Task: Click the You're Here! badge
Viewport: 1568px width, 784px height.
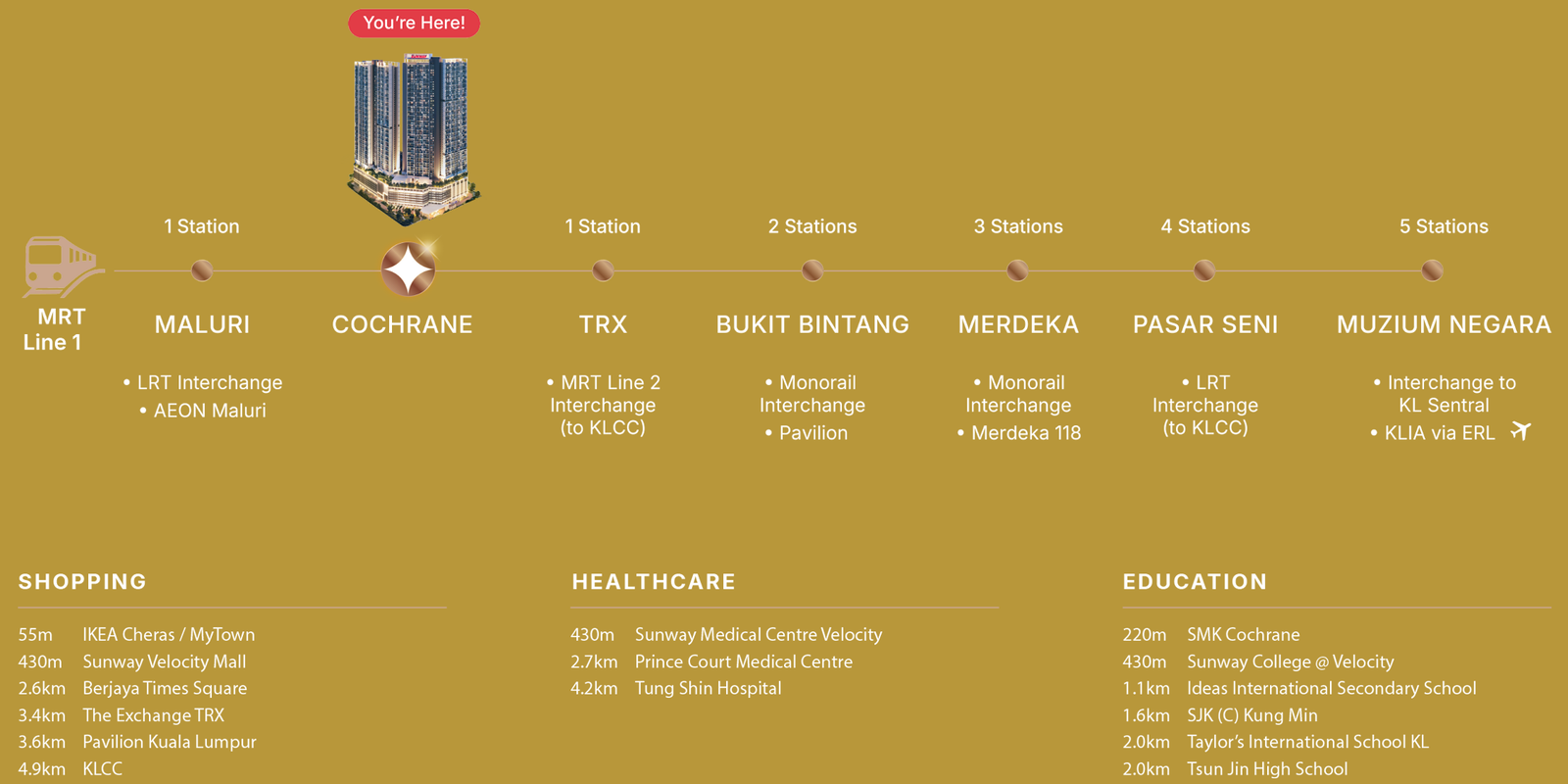Action: tap(414, 23)
